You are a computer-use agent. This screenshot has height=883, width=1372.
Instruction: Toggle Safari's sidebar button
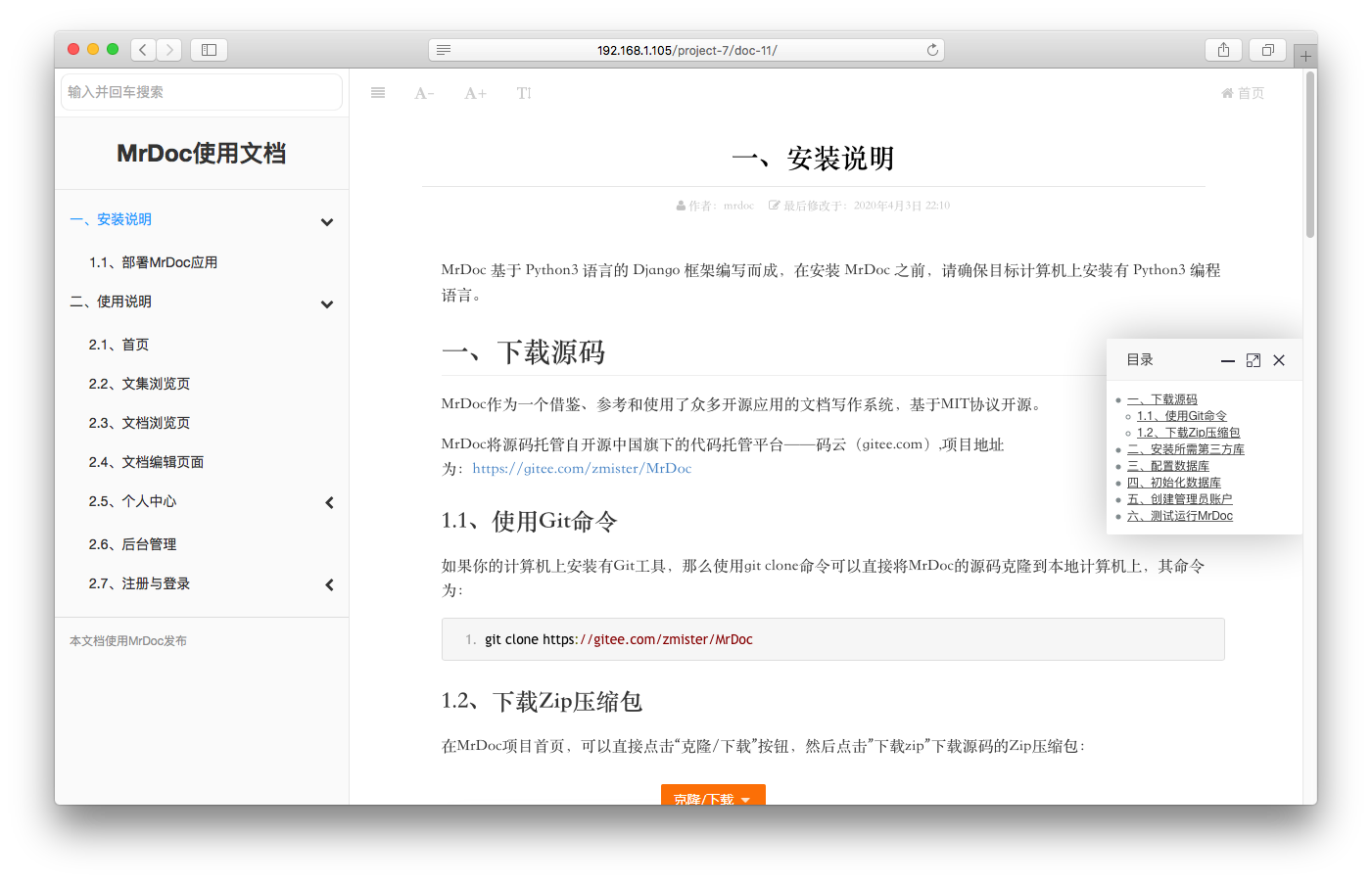tap(209, 50)
